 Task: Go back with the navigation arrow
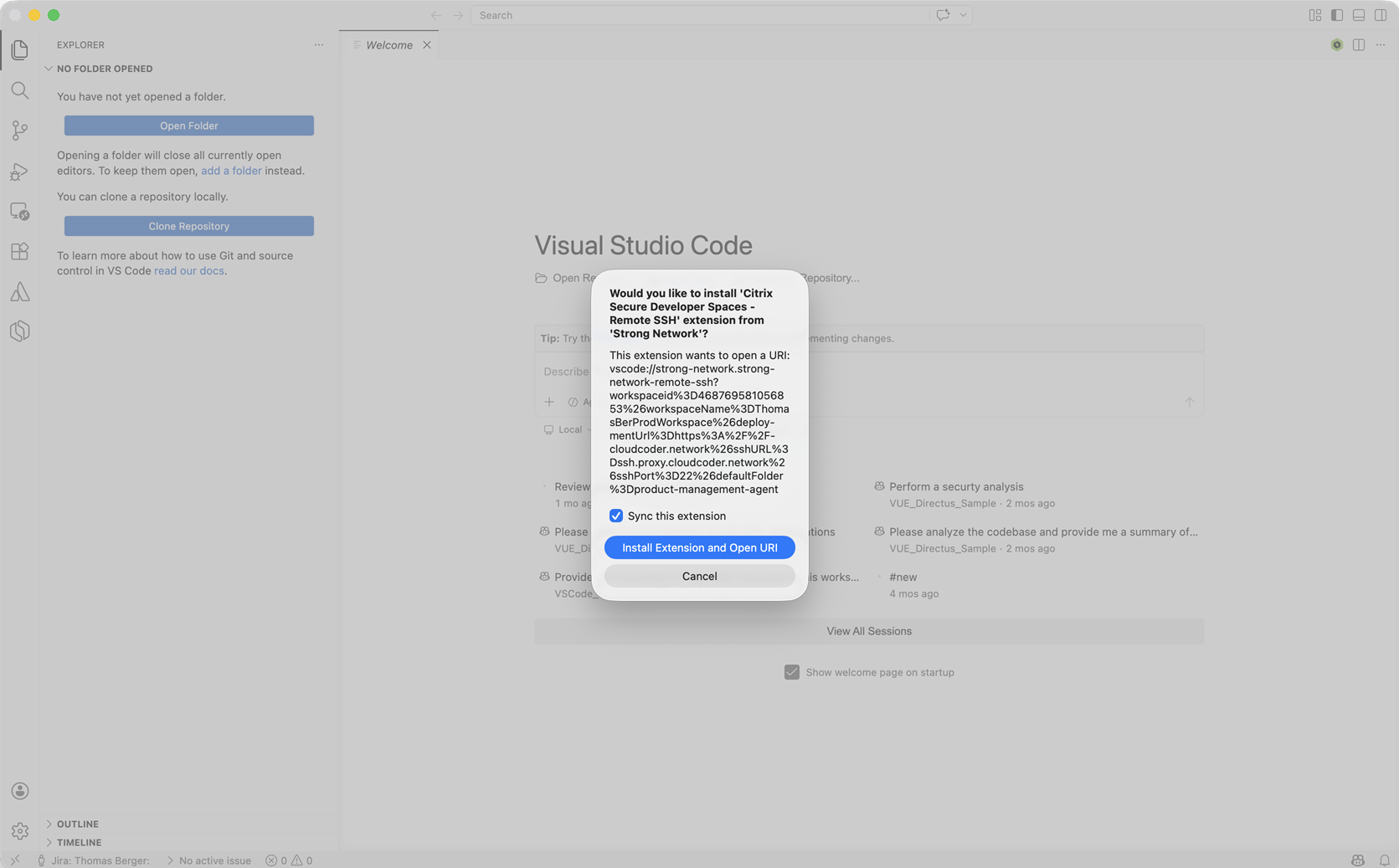pyautogui.click(x=436, y=15)
